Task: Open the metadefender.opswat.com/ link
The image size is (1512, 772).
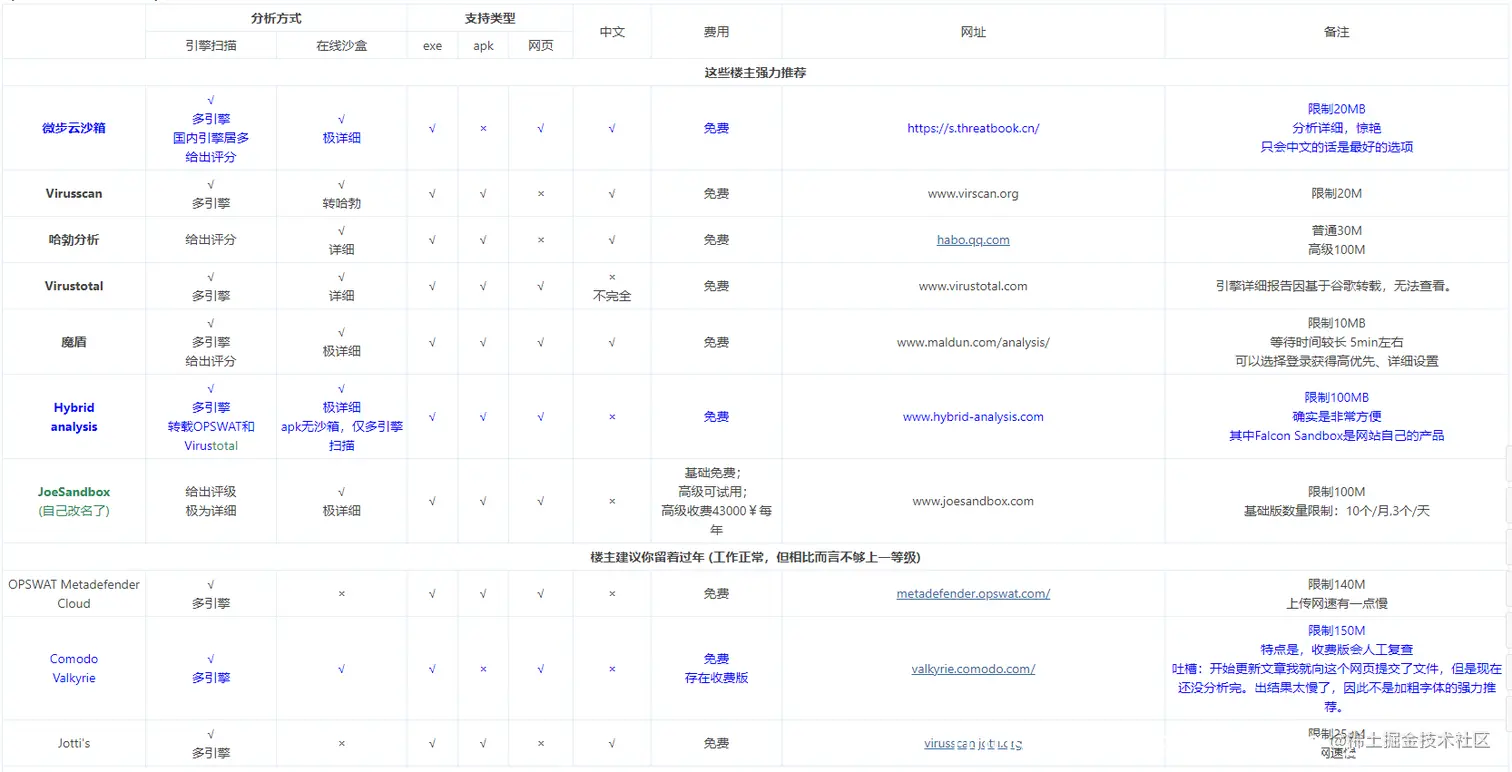Action: tap(973, 594)
